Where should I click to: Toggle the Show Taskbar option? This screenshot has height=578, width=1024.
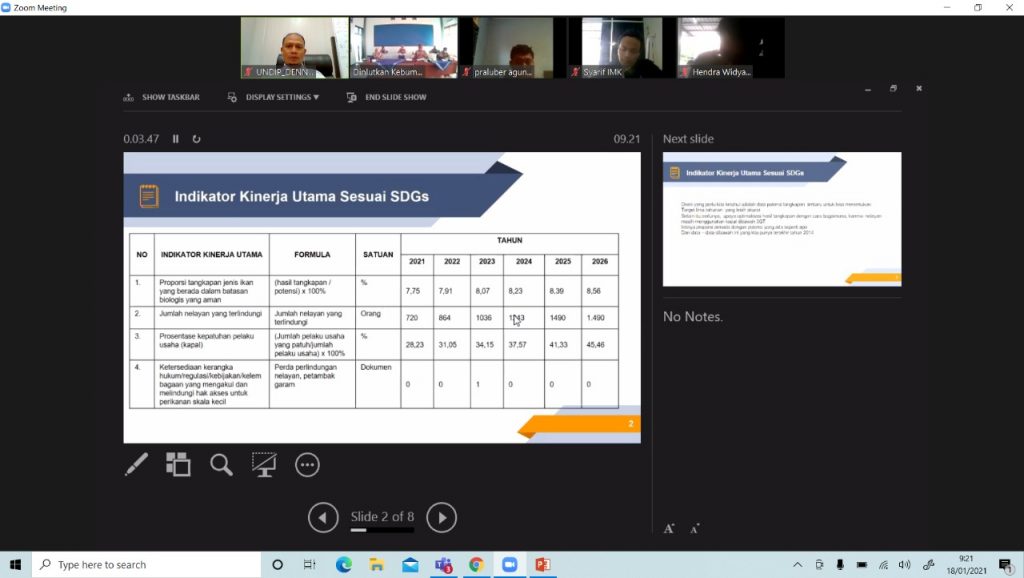[161, 97]
